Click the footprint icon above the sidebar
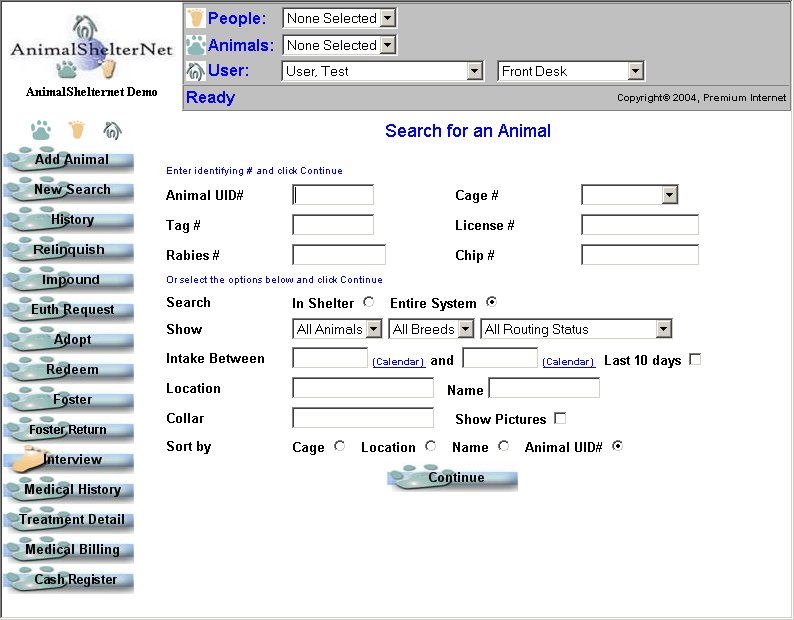794x620 pixels. (x=77, y=130)
